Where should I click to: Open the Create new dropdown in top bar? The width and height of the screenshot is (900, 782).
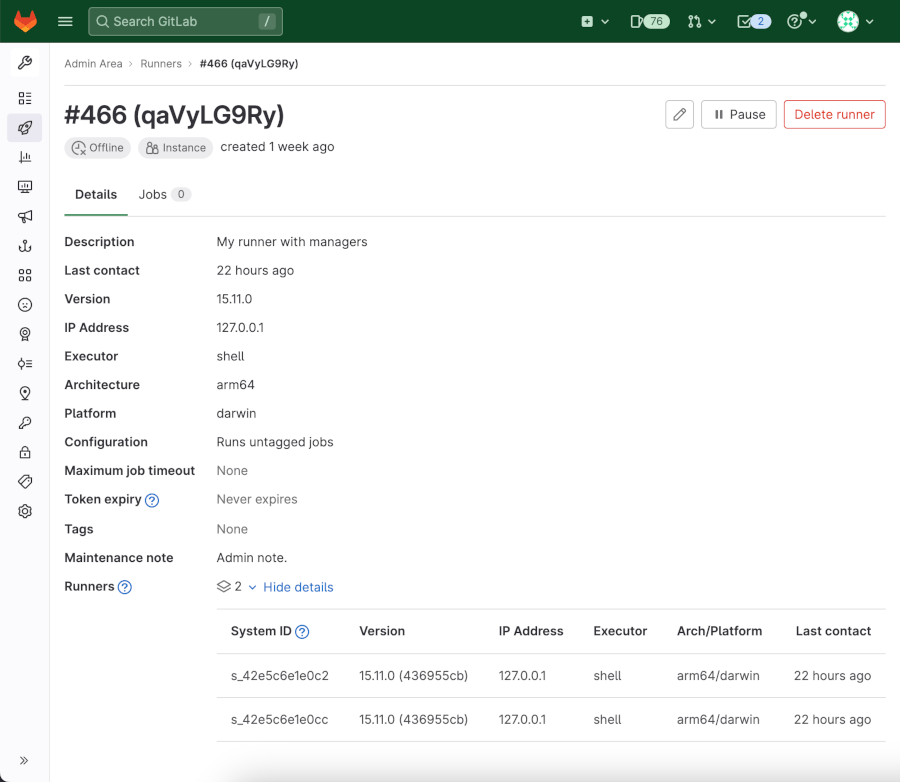pos(594,20)
